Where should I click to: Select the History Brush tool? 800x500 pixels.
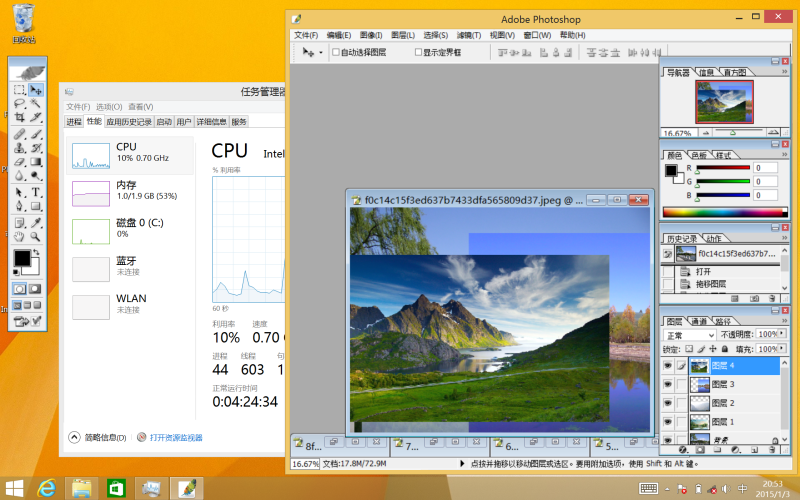click(36, 148)
